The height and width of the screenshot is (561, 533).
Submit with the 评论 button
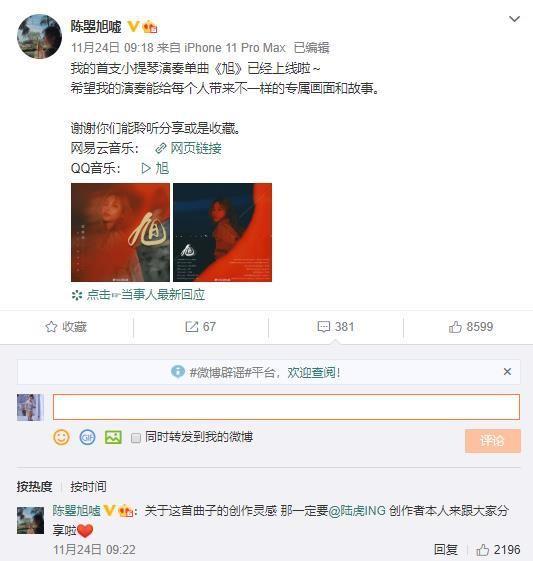coord(493,441)
